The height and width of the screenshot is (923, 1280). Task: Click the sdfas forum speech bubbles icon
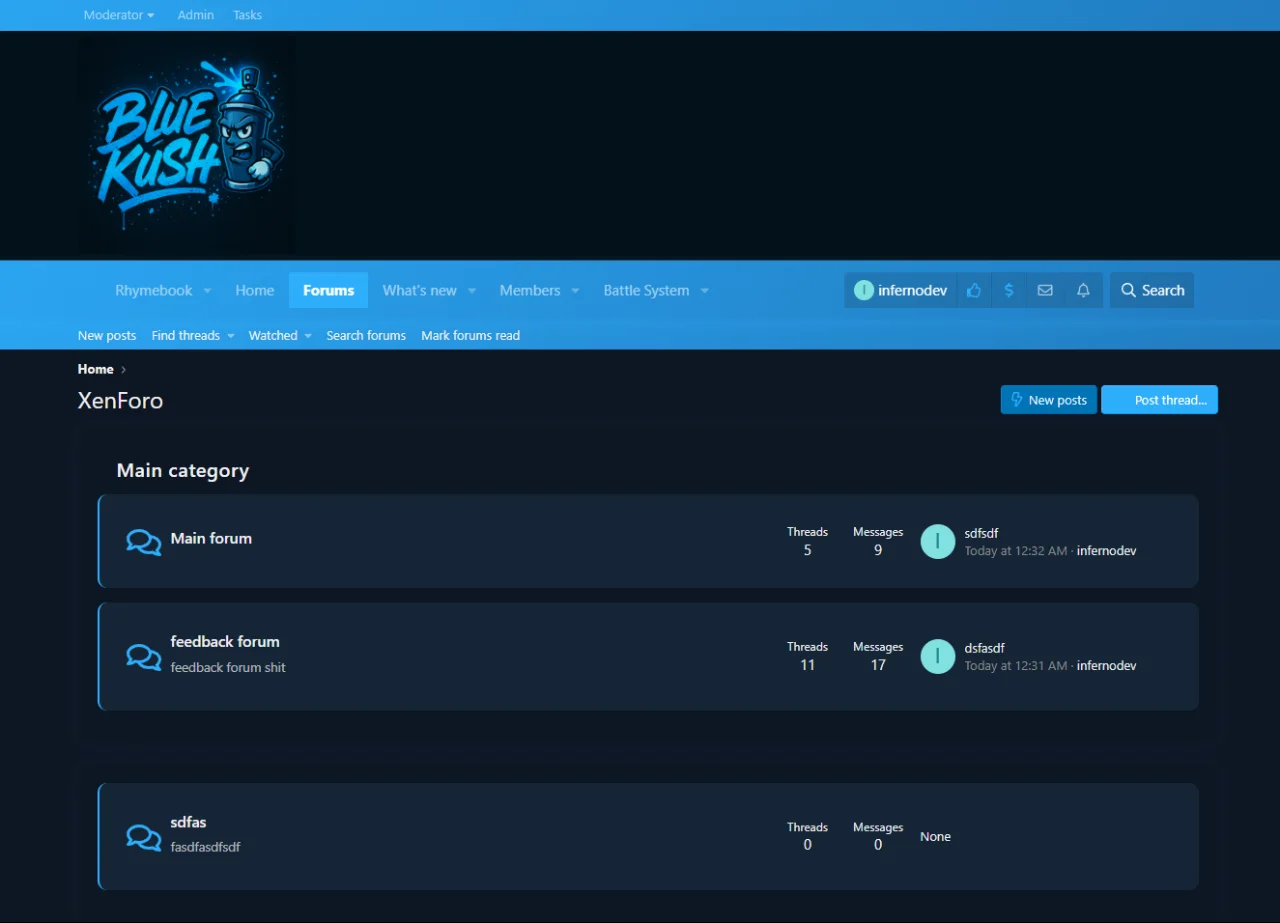(144, 837)
